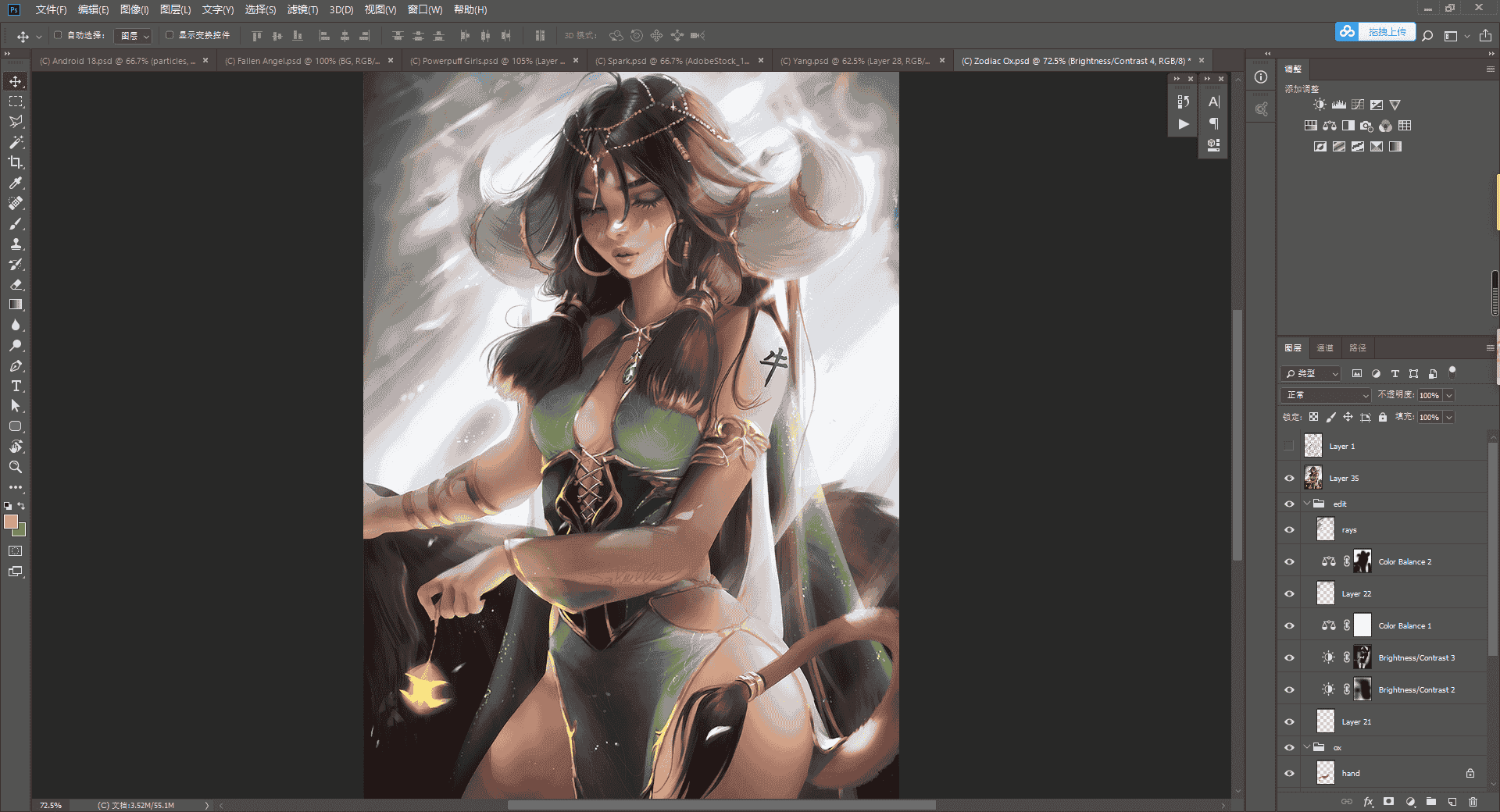Create a new group with folder icon
This screenshot has width=1500, height=812.
click(1431, 802)
